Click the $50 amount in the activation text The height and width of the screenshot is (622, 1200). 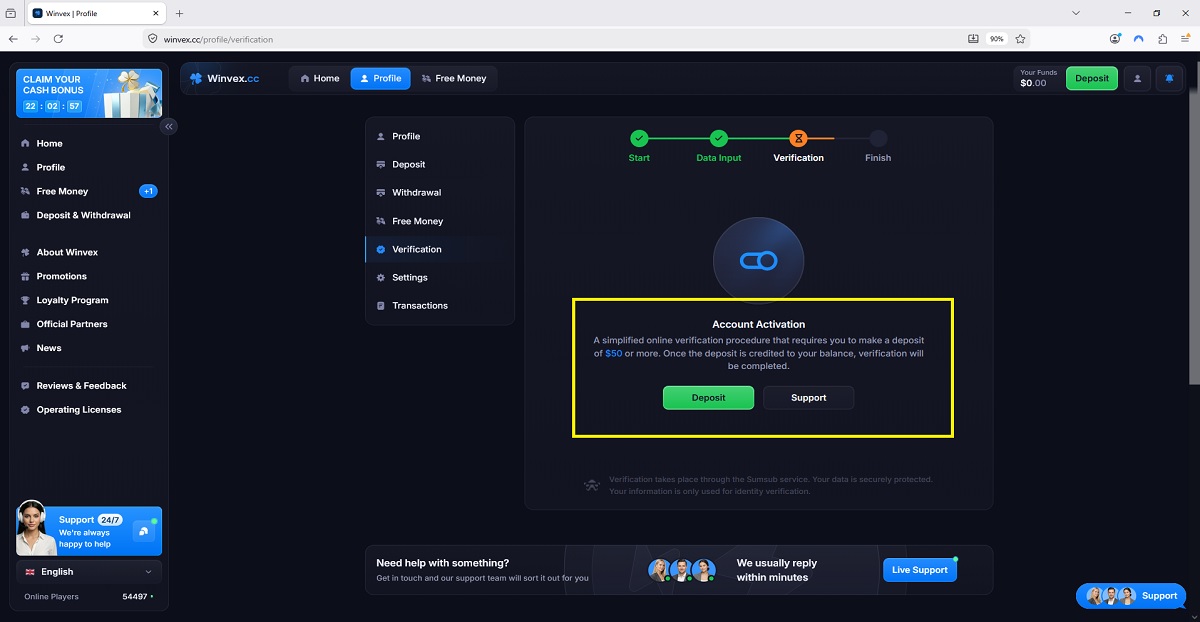pos(614,353)
